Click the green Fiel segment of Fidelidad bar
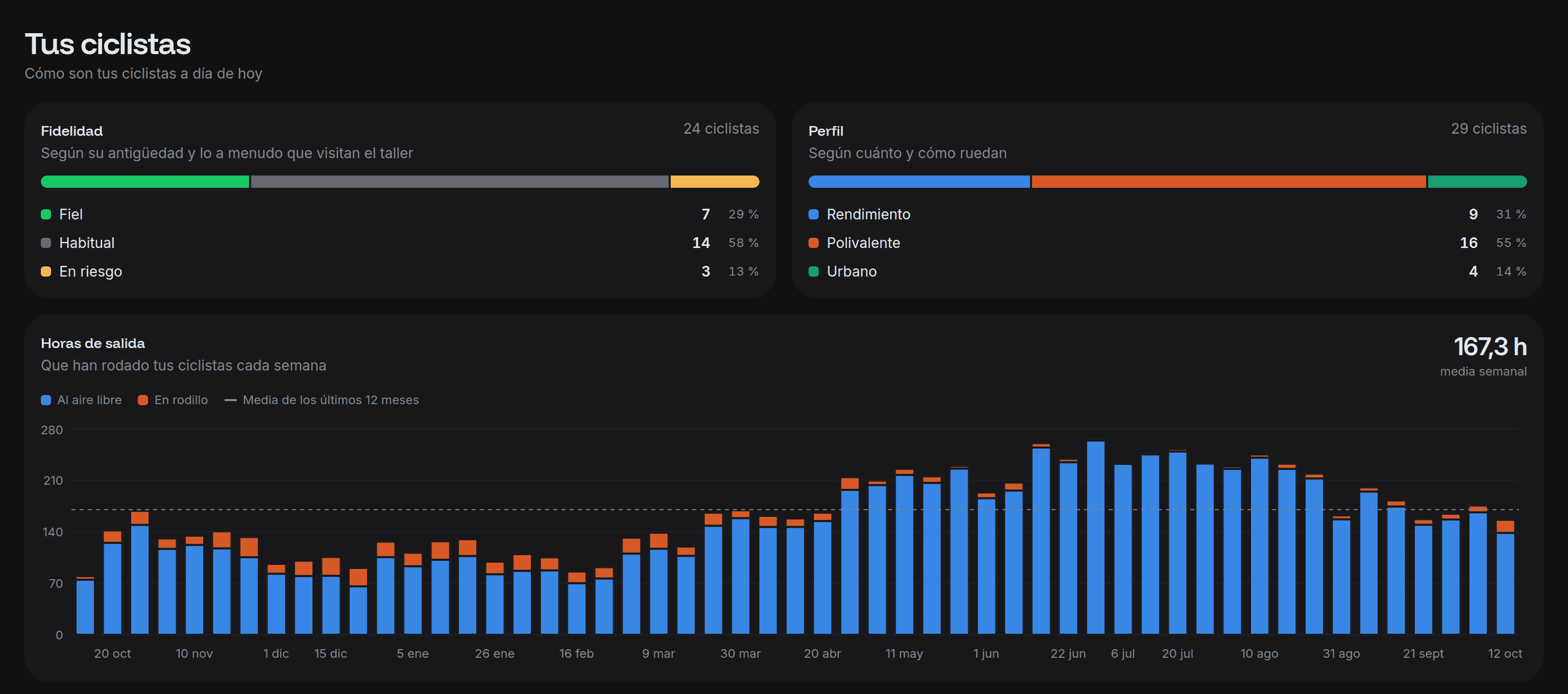The width and height of the screenshot is (1568, 694). pos(145,182)
